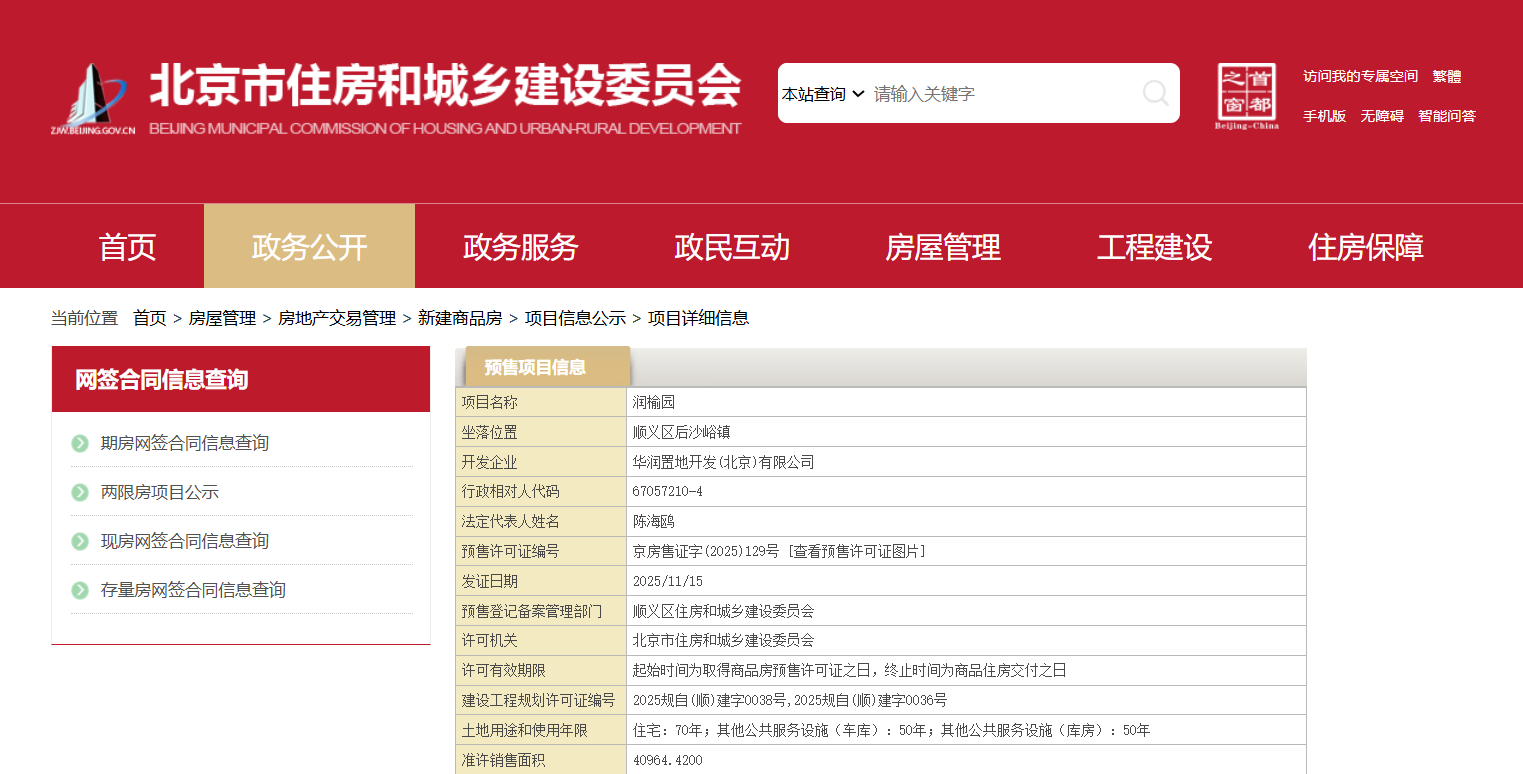Type in the 请输入关键字 search field
This screenshot has height=774, width=1523.
(x=1000, y=94)
